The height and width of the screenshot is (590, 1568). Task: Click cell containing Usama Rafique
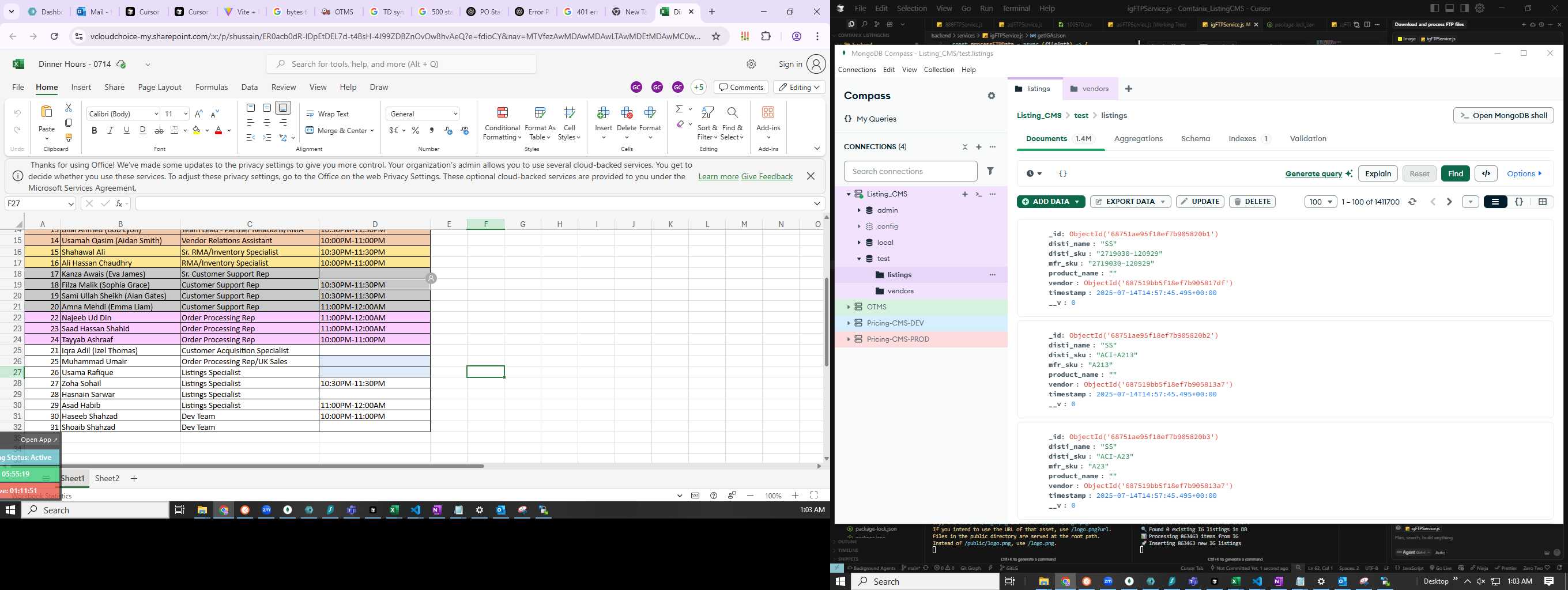120,372
